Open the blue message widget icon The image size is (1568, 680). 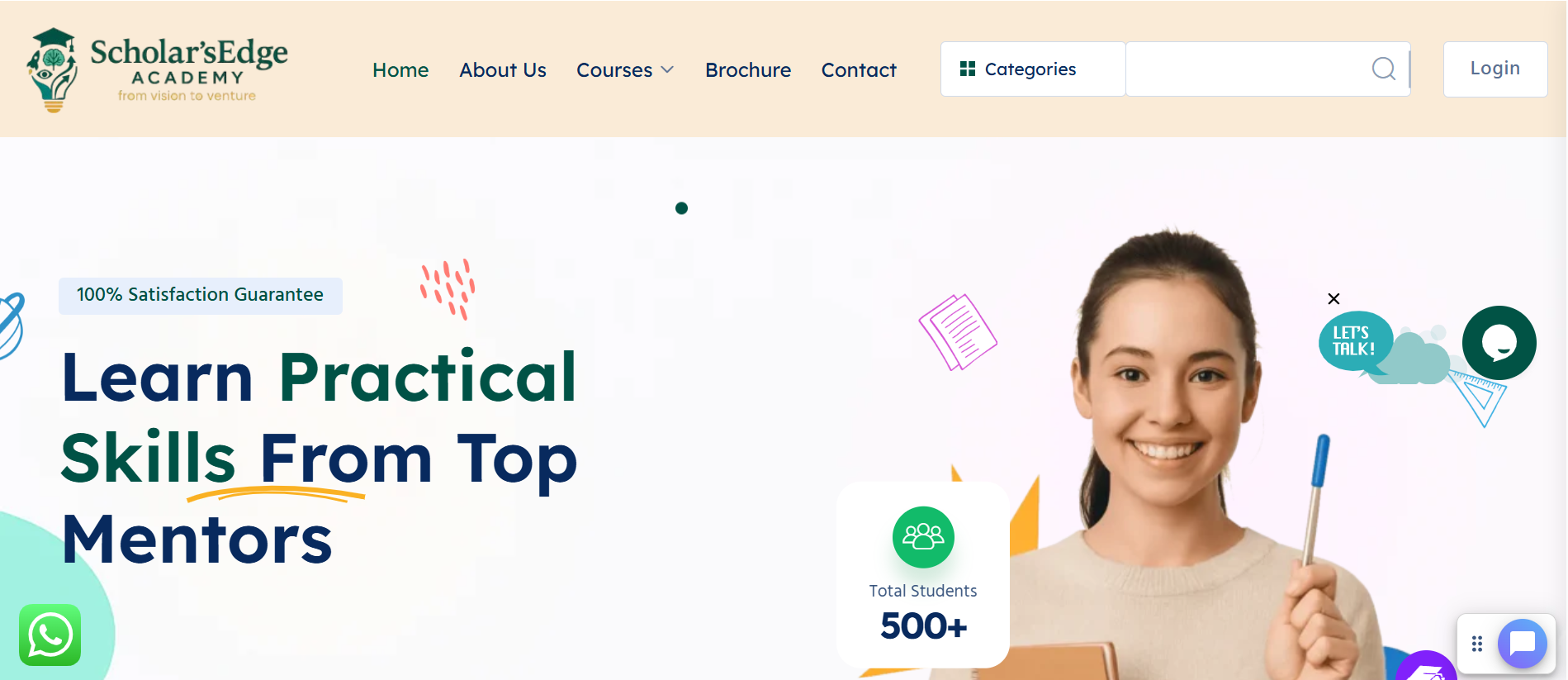tap(1522, 643)
